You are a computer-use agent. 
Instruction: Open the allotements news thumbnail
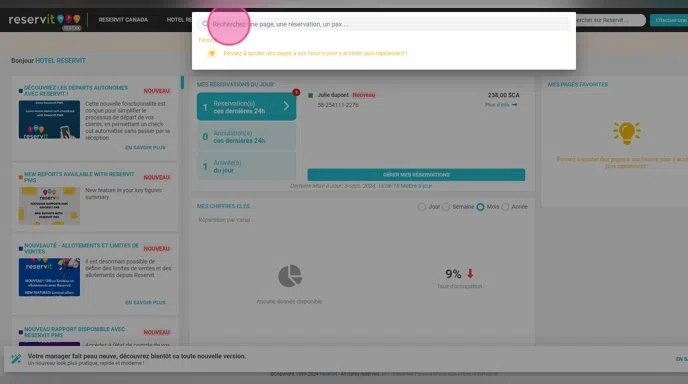point(49,277)
